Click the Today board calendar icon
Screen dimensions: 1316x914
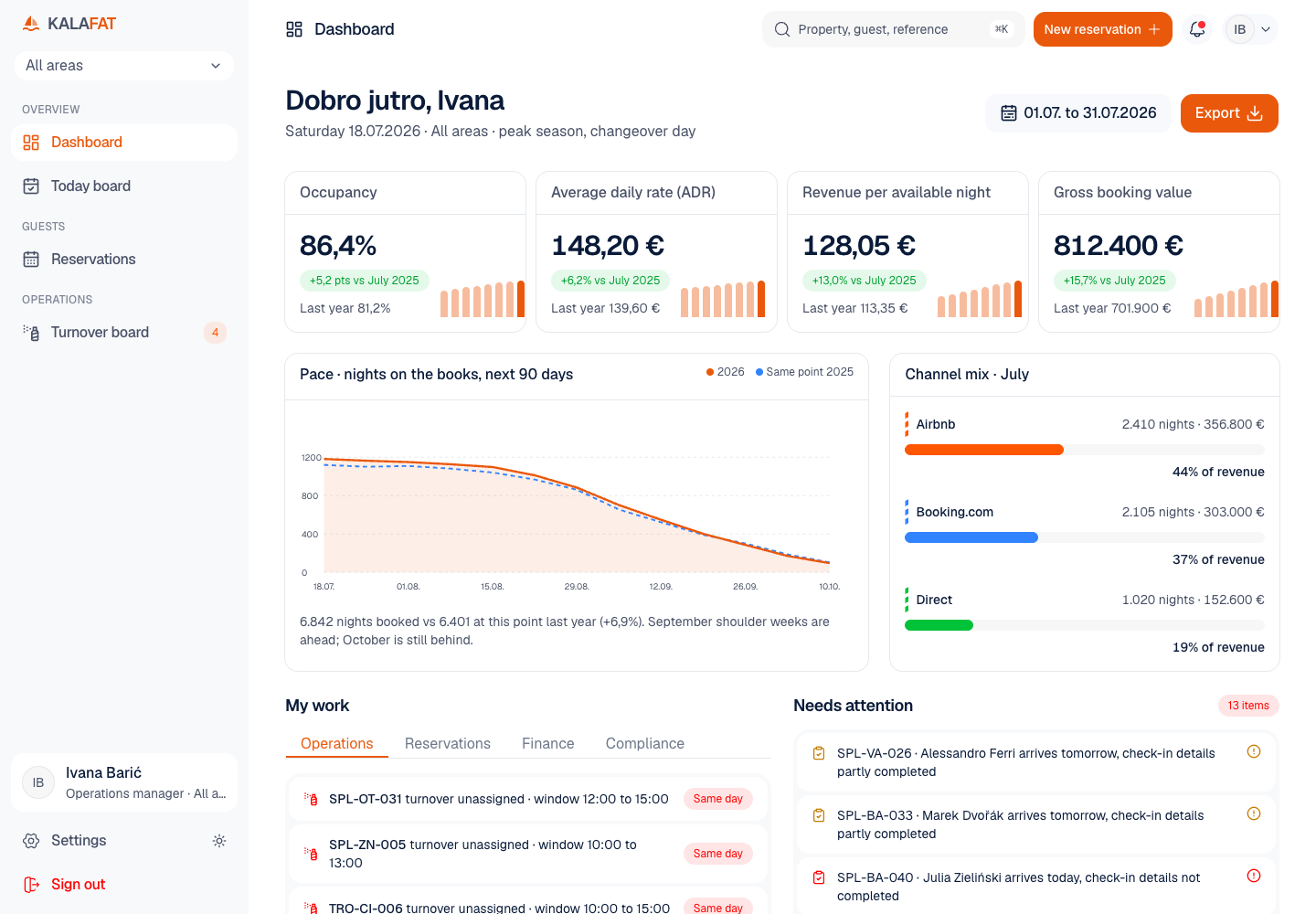pyautogui.click(x=31, y=186)
